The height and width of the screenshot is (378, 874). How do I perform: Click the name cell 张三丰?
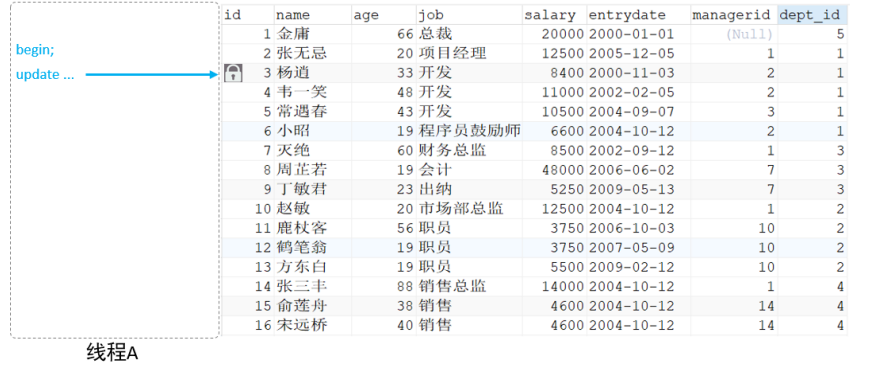pyautogui.click(x=313, y=287)
